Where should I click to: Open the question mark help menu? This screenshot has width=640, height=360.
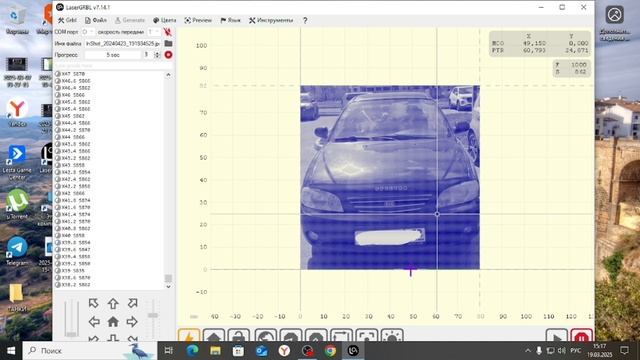click(x=305, y=20)
